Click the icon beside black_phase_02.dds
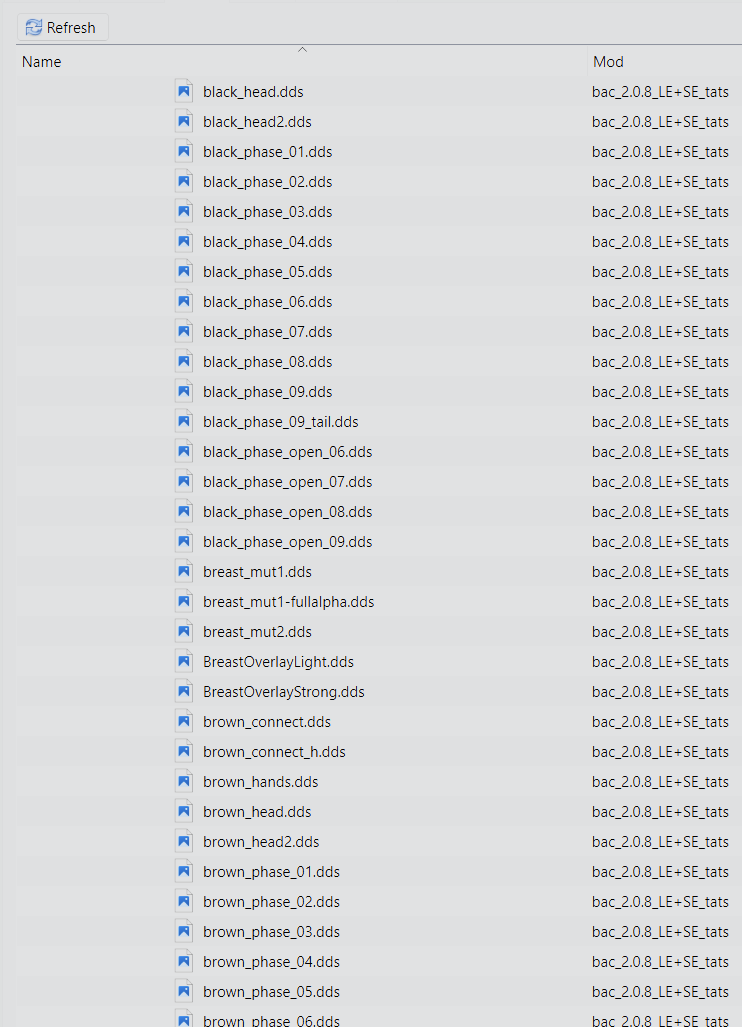 pos(184,181)
